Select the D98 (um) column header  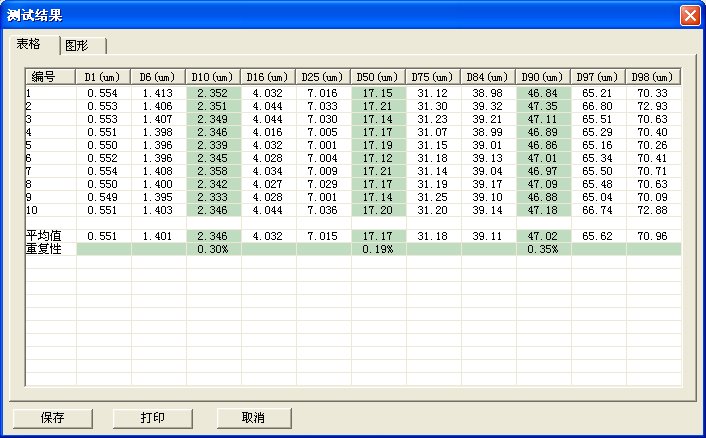[x=653, y=76]
